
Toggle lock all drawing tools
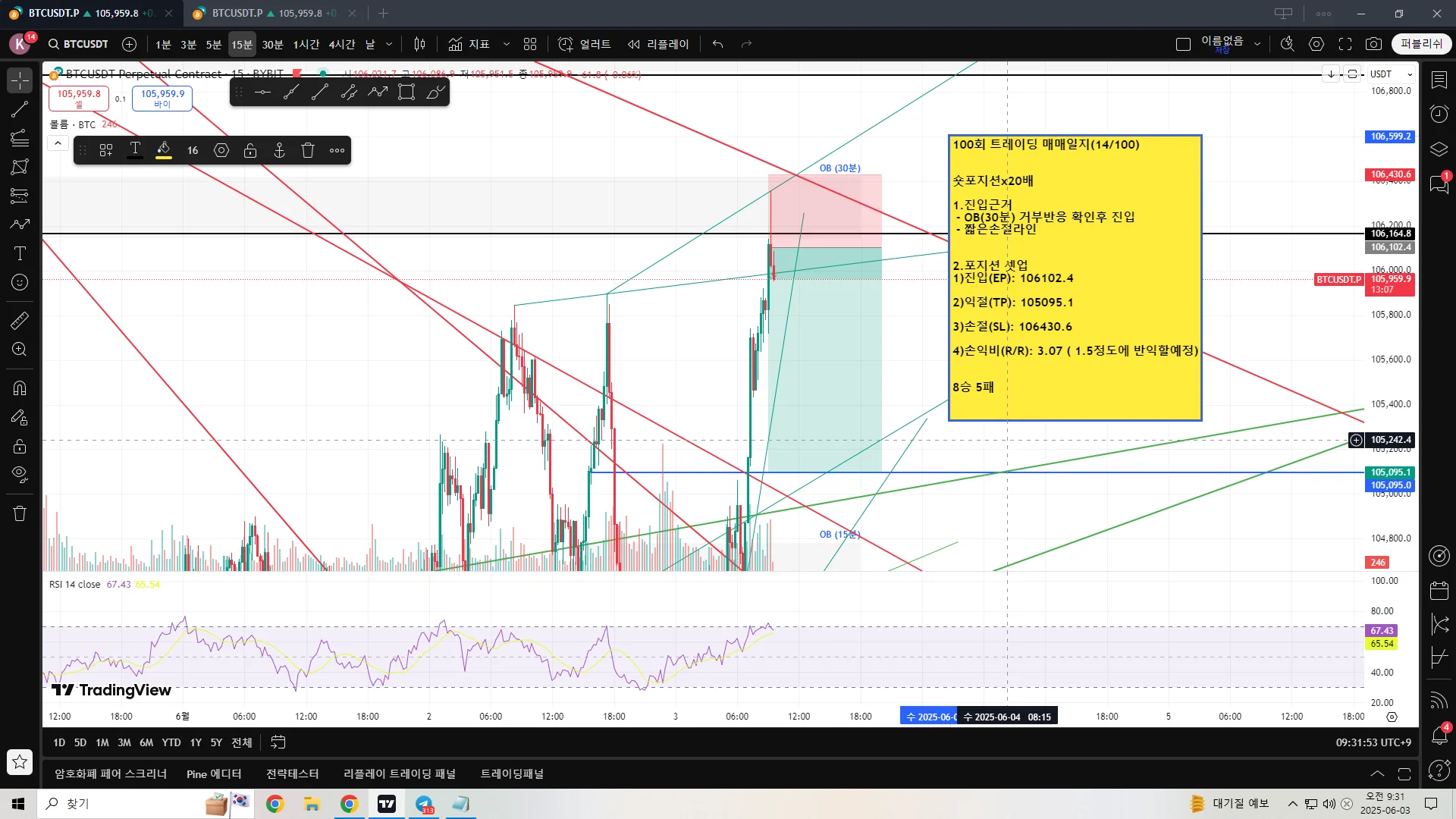click(x=20, y=446)
